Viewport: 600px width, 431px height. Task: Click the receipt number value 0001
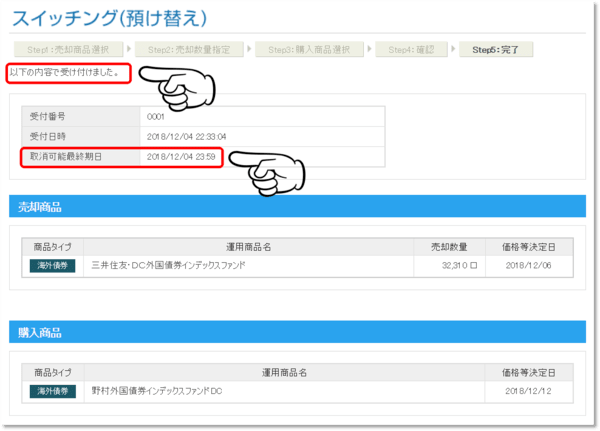click(x=155, y=117)
